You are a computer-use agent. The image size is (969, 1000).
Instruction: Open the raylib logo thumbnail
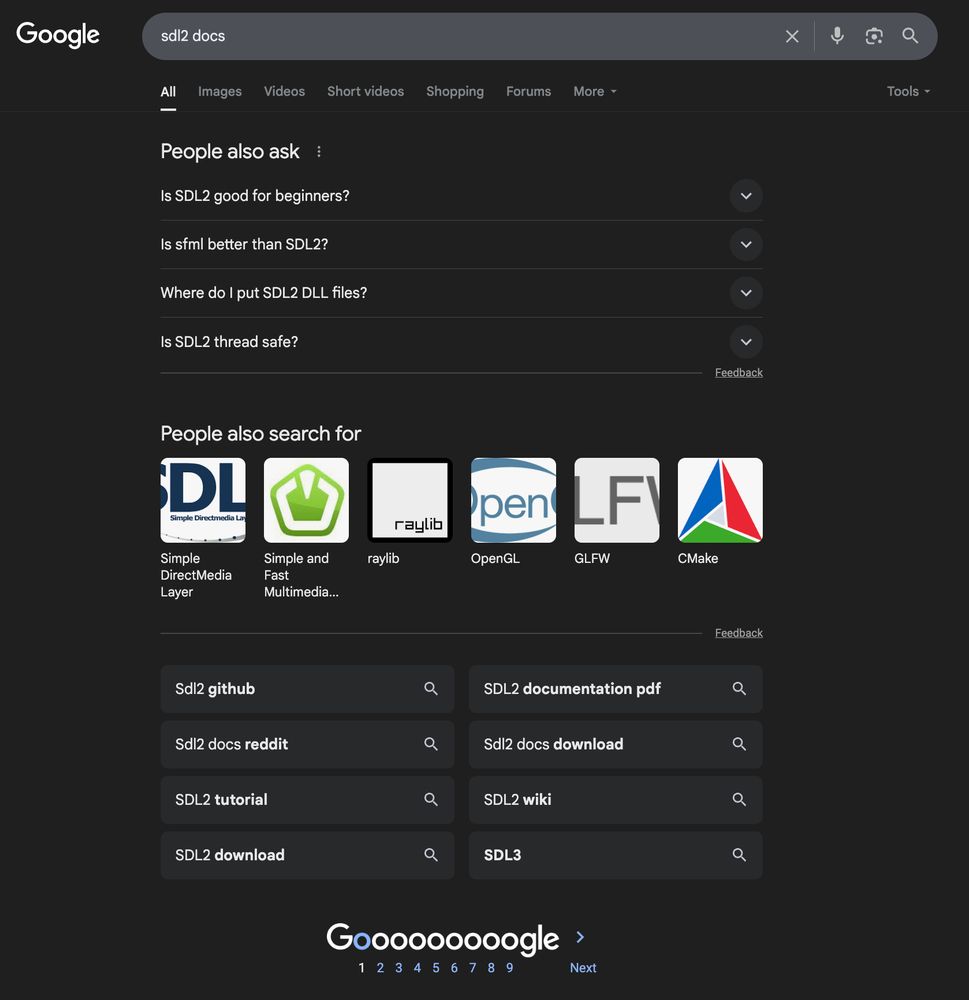[x=410, y=500]
